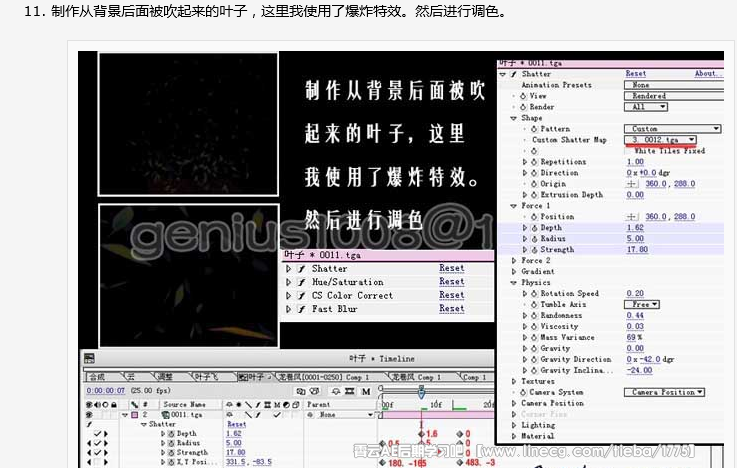Image resolution: width=737 pixels, height=468 pixels.
Task: Click Reset link for Shatter in right panel
Action: coord(636,74)
